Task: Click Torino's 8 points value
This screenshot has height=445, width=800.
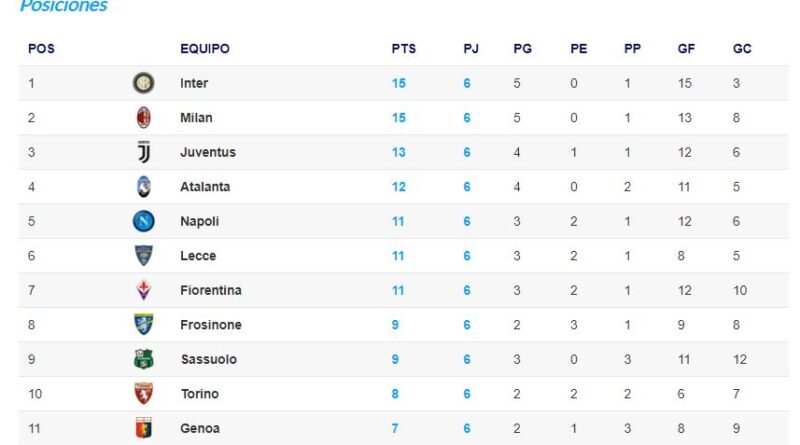Action: [395, 394]
